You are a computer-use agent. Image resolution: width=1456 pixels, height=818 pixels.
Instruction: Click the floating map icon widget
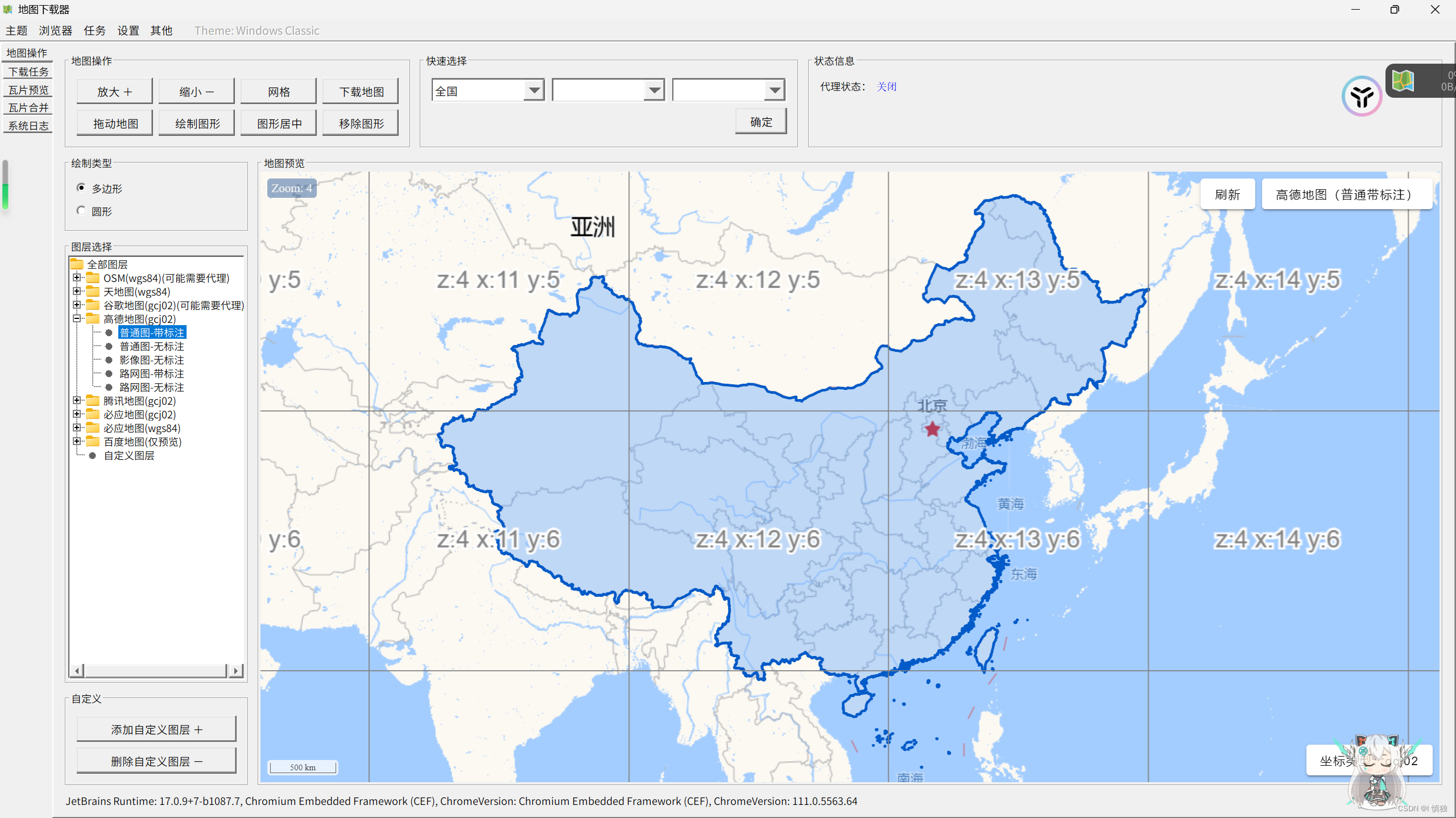tap(1403, 81)
